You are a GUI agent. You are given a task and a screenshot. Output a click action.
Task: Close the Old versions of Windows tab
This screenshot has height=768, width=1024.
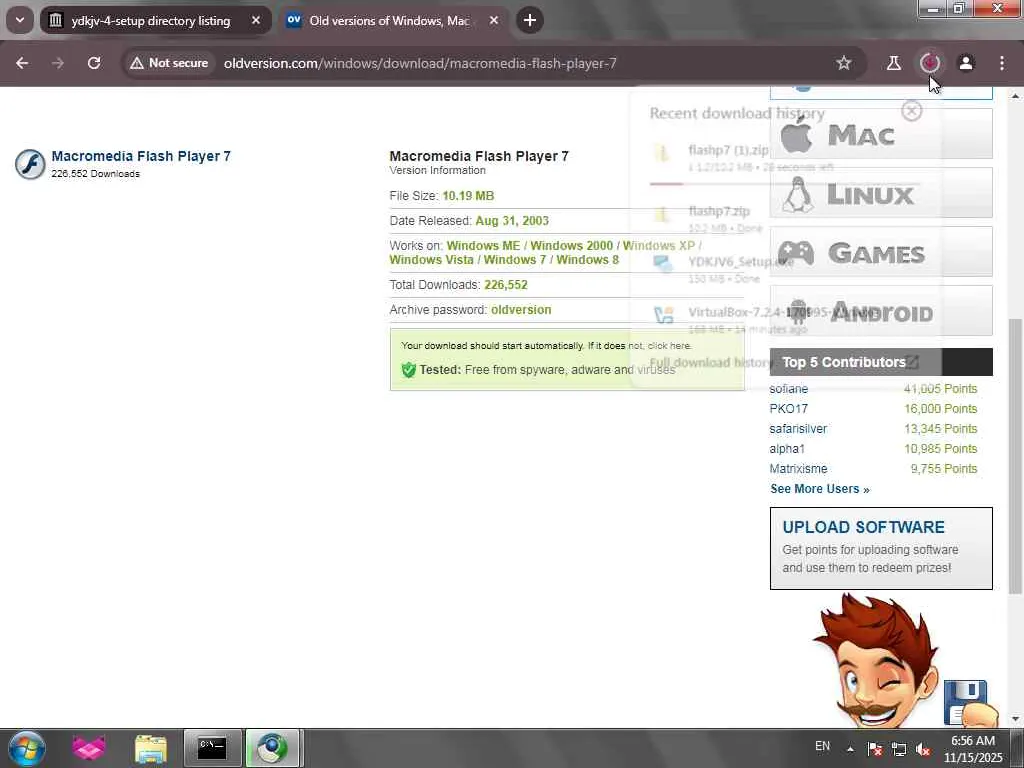pyautogui.click(x=494, y=21)
